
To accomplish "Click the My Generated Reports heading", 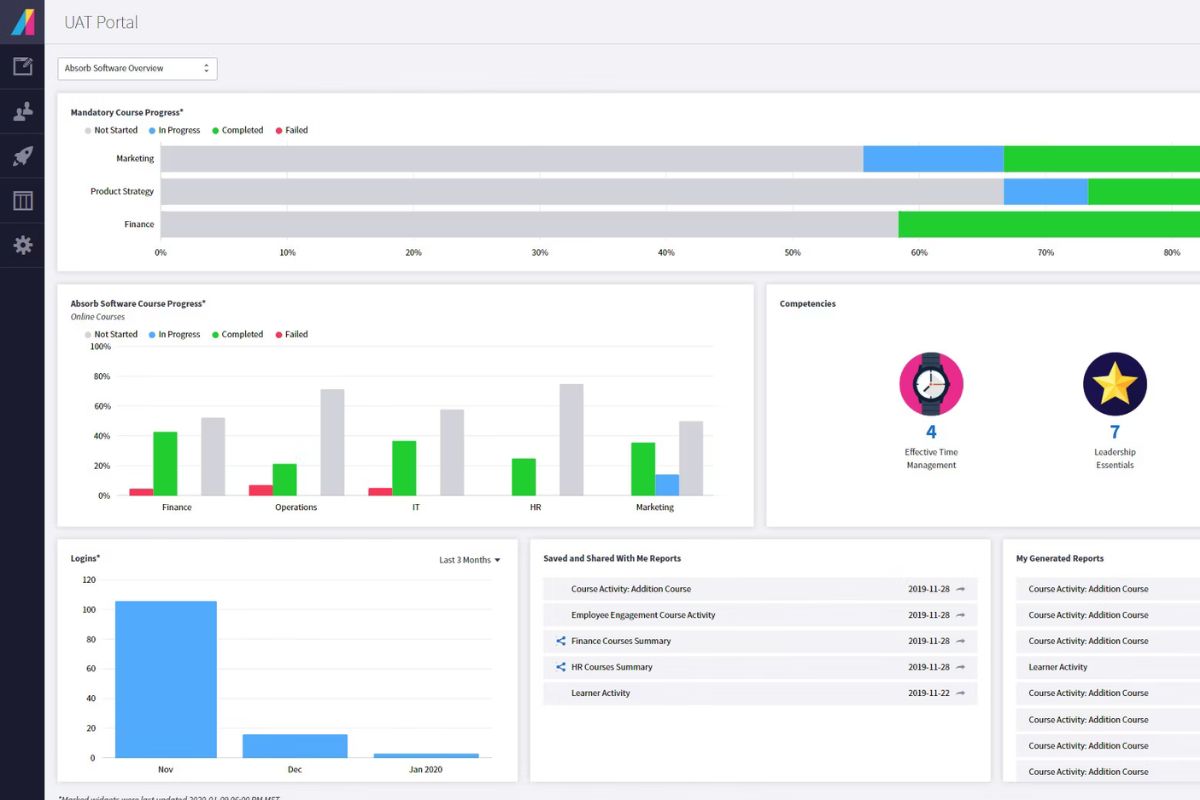I will [1060, 559].
